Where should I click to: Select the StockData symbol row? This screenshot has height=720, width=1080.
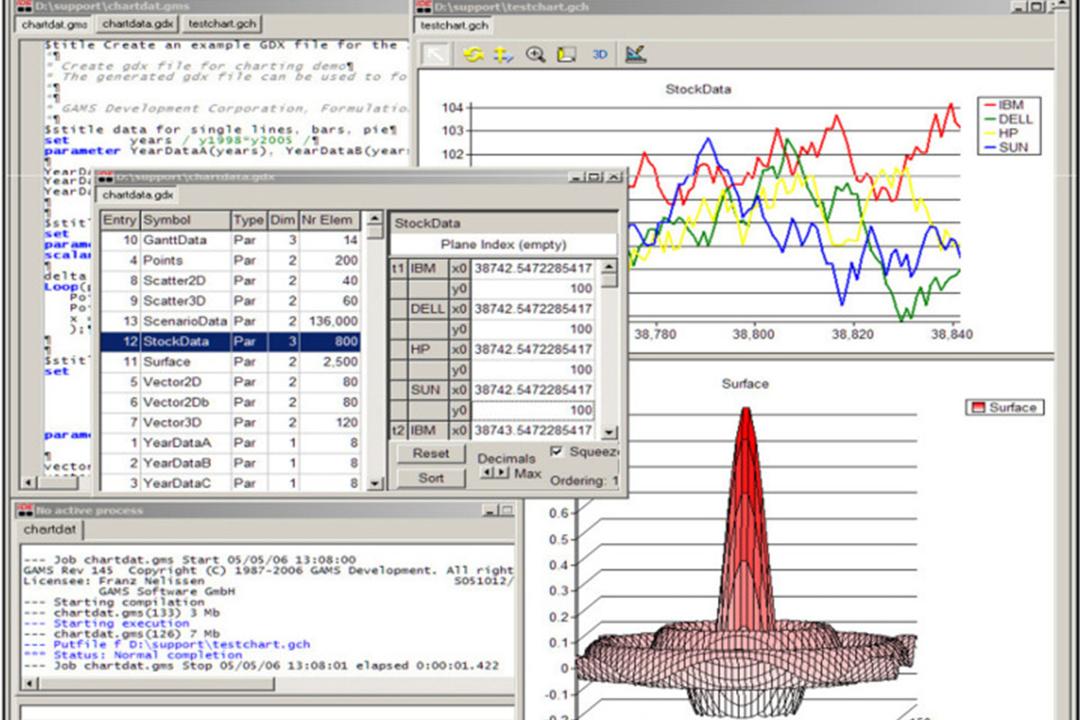click(230, 342)
